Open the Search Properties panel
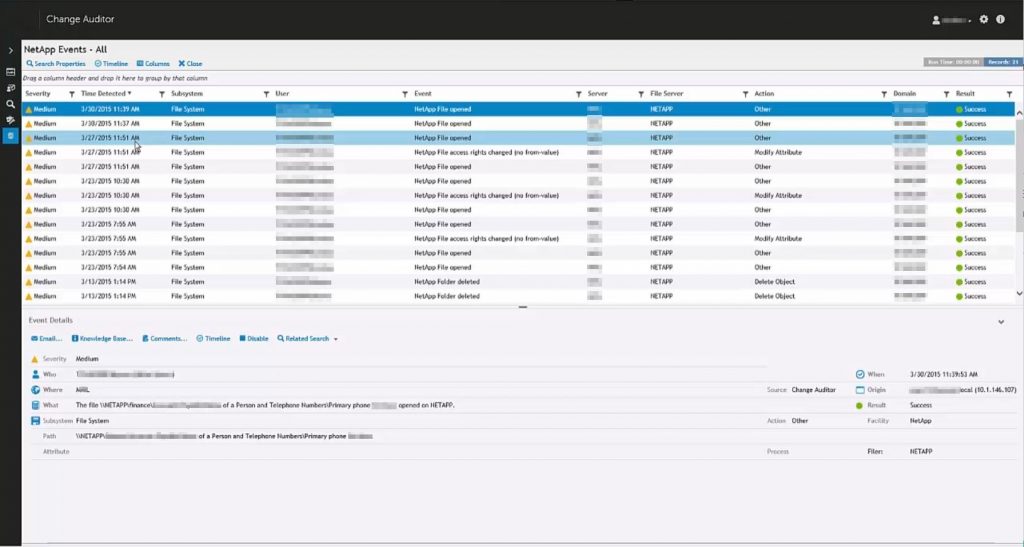Image resolution: width=1024 pixels, height=547 pixels. pos(56,64)
